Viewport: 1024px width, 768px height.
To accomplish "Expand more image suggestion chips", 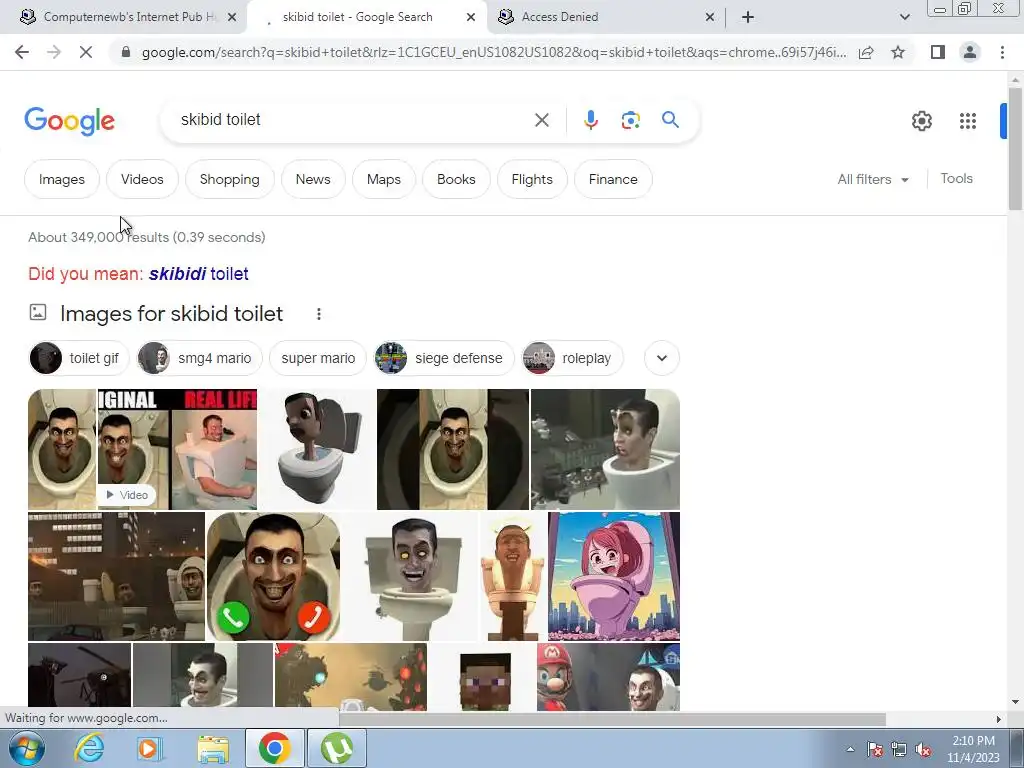I will [x=662, y=358].
